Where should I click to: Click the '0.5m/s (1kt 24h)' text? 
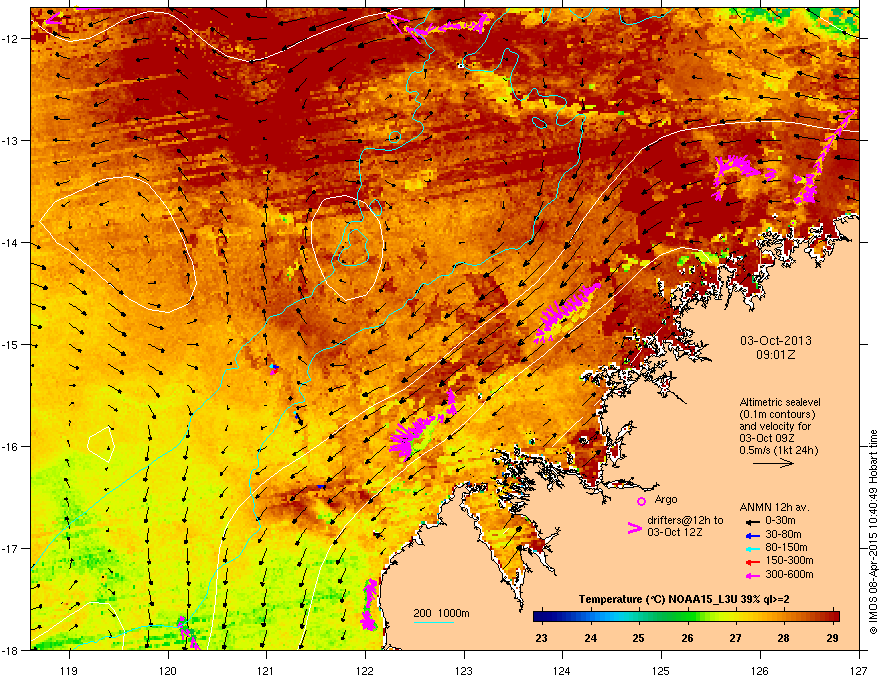[778, 450]
